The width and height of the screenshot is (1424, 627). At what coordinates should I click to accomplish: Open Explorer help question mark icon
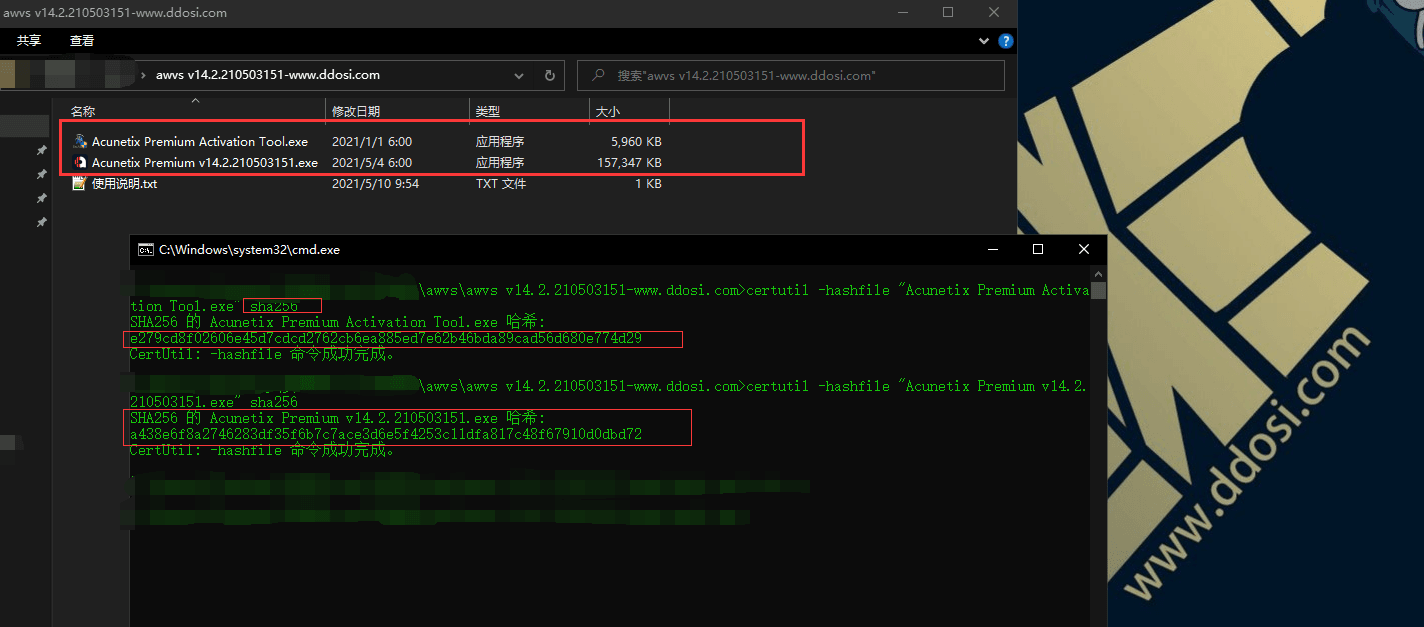[x=1006, y=41]
